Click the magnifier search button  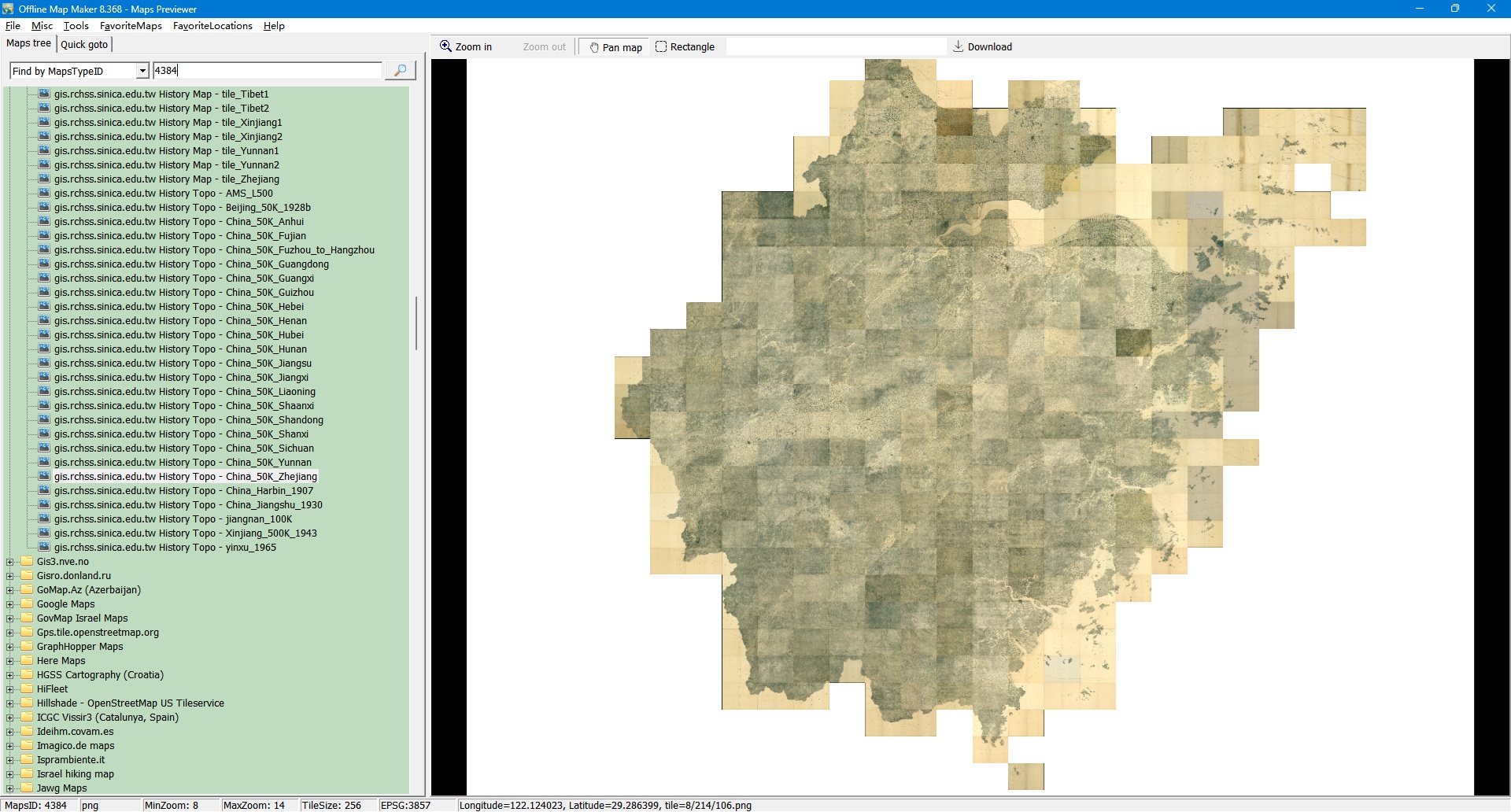point(400,71)
